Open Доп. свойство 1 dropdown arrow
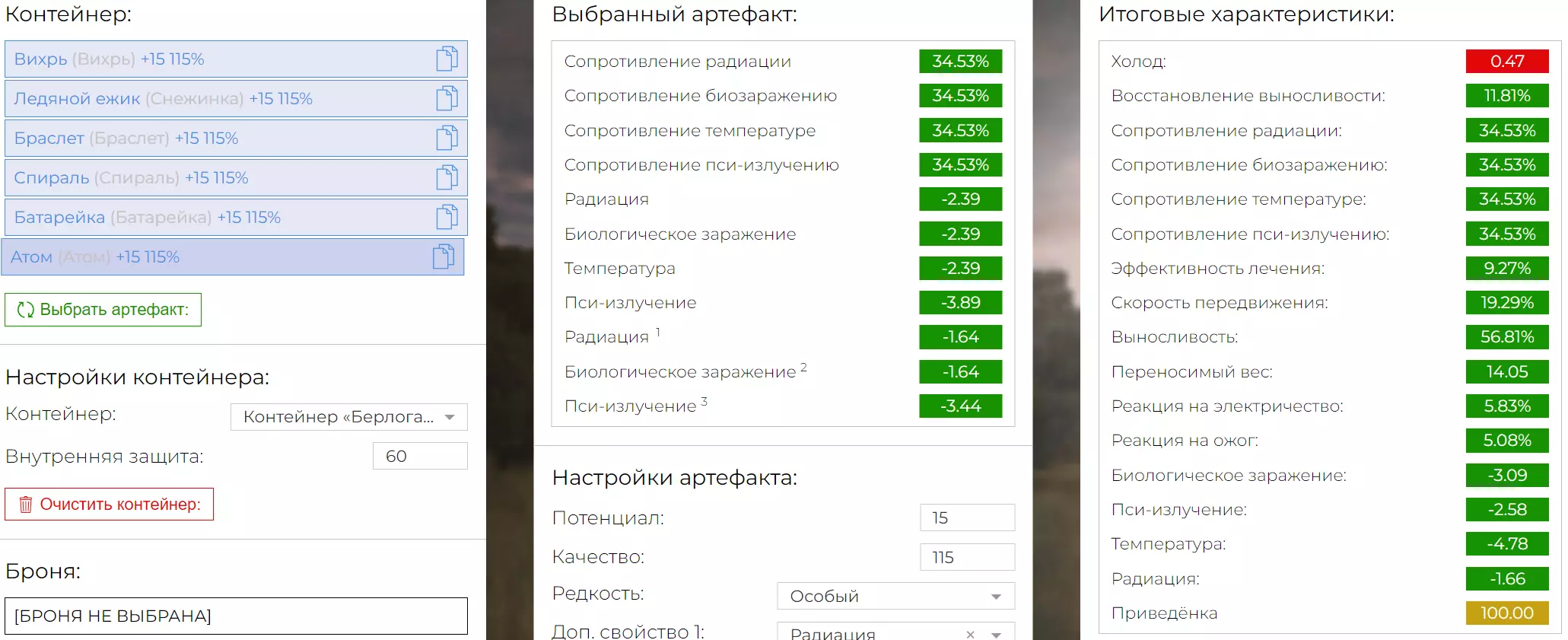 point(996,634)
